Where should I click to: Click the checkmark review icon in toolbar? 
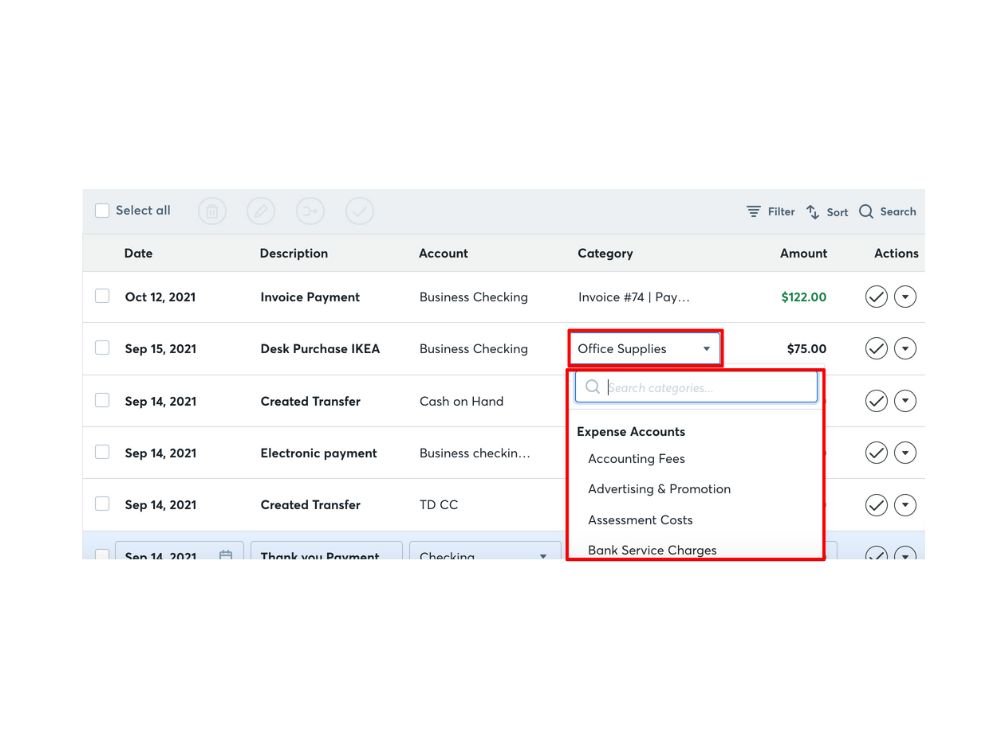[x=359, y=211]
